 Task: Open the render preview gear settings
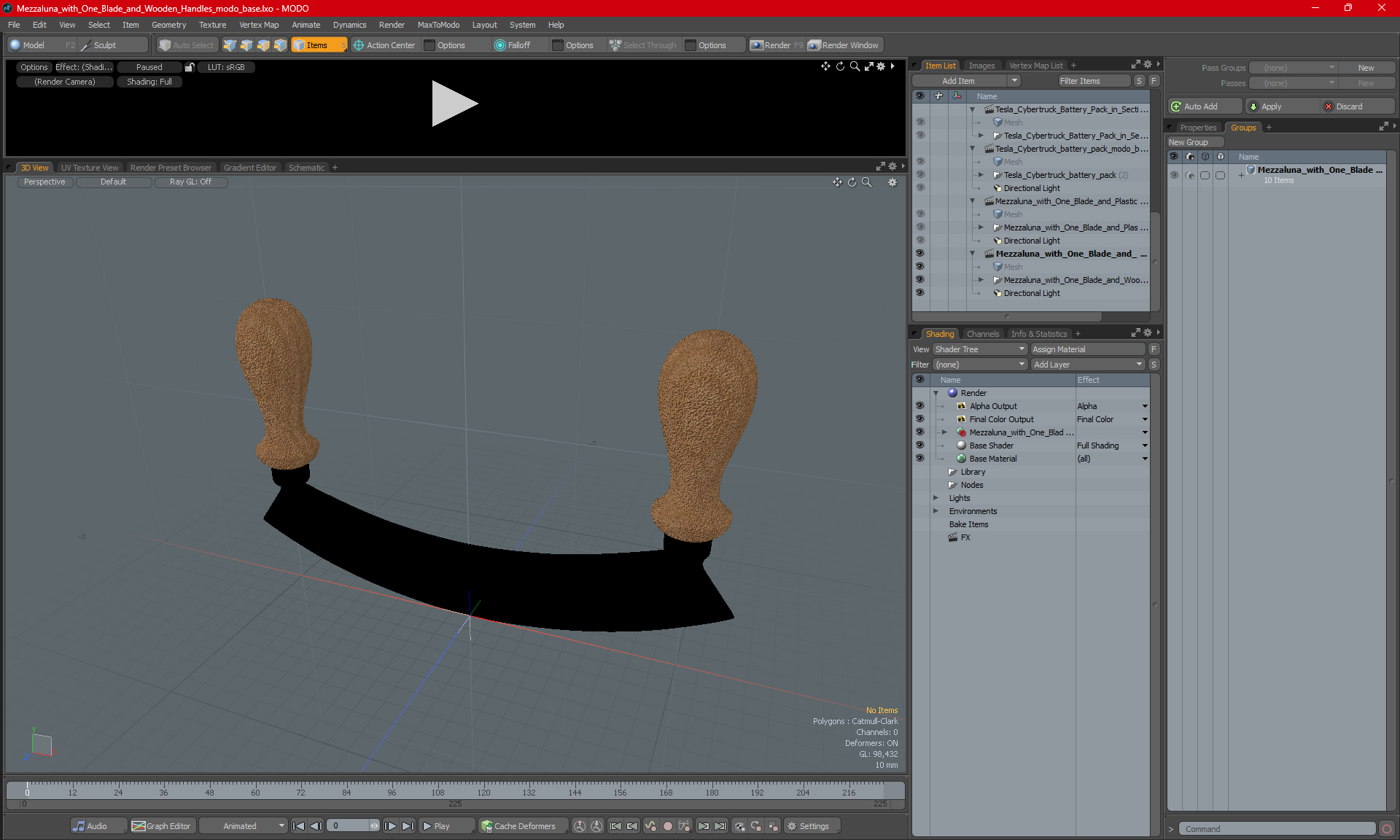(x=881, y=66)
